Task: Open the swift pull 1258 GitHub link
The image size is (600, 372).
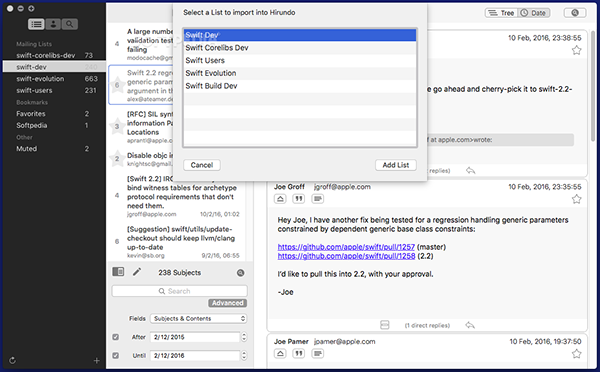Action: [346, 256]
